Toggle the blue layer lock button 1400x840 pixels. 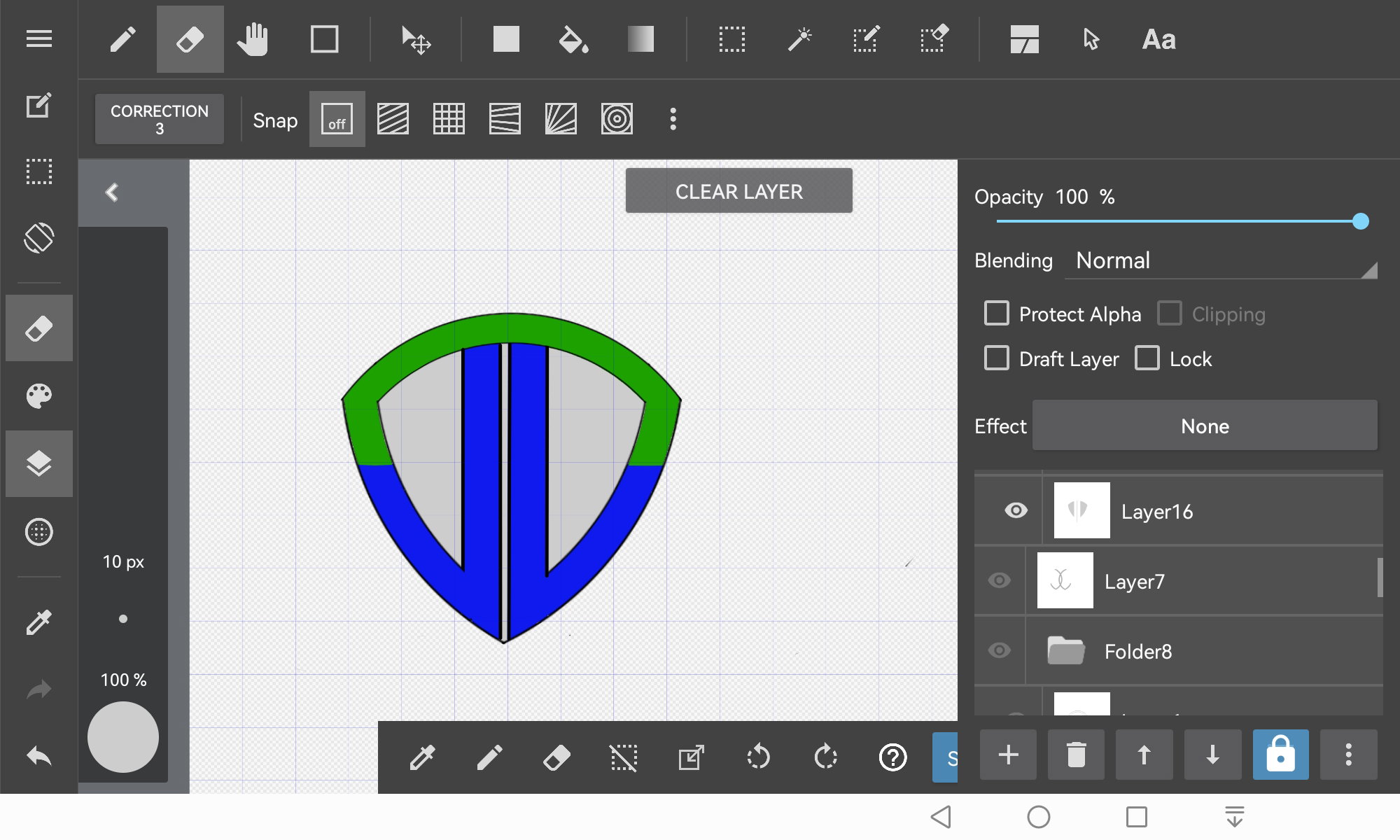tap(1280, 755)
